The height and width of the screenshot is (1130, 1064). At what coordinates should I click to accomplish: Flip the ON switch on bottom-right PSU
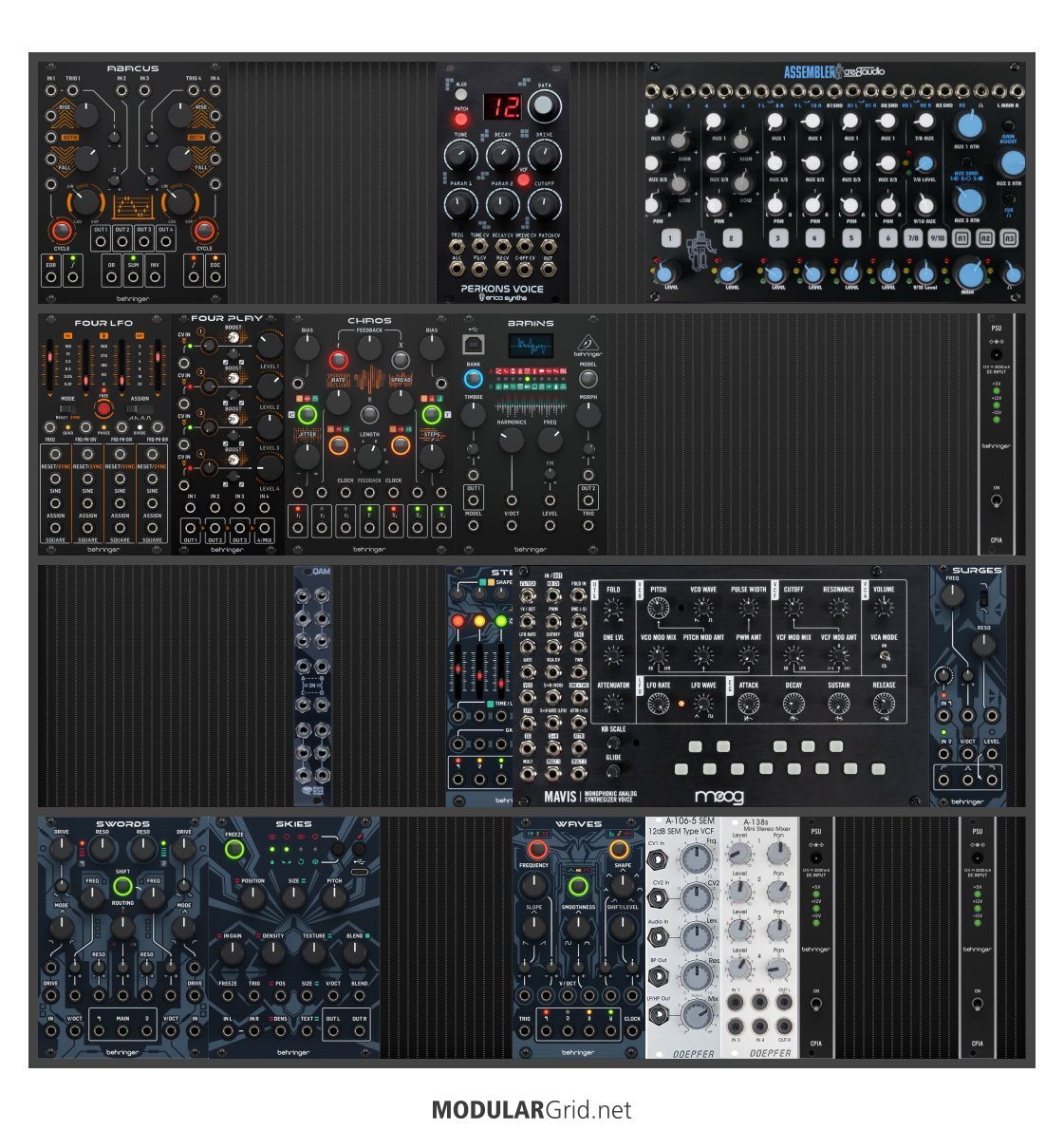pyautogui.click(x=978, y=1003)
